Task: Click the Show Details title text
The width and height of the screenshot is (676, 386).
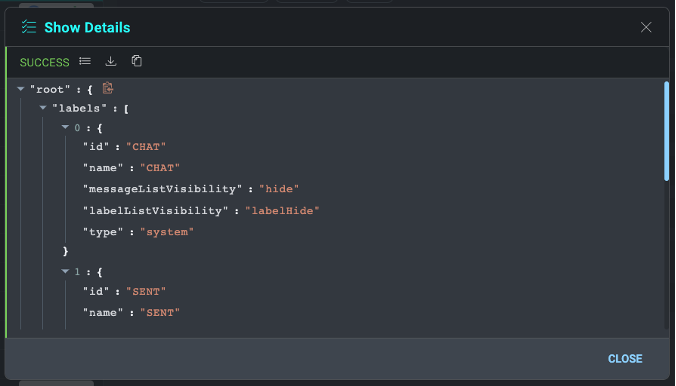Action: pyautogui.click(x=87, y=27)
